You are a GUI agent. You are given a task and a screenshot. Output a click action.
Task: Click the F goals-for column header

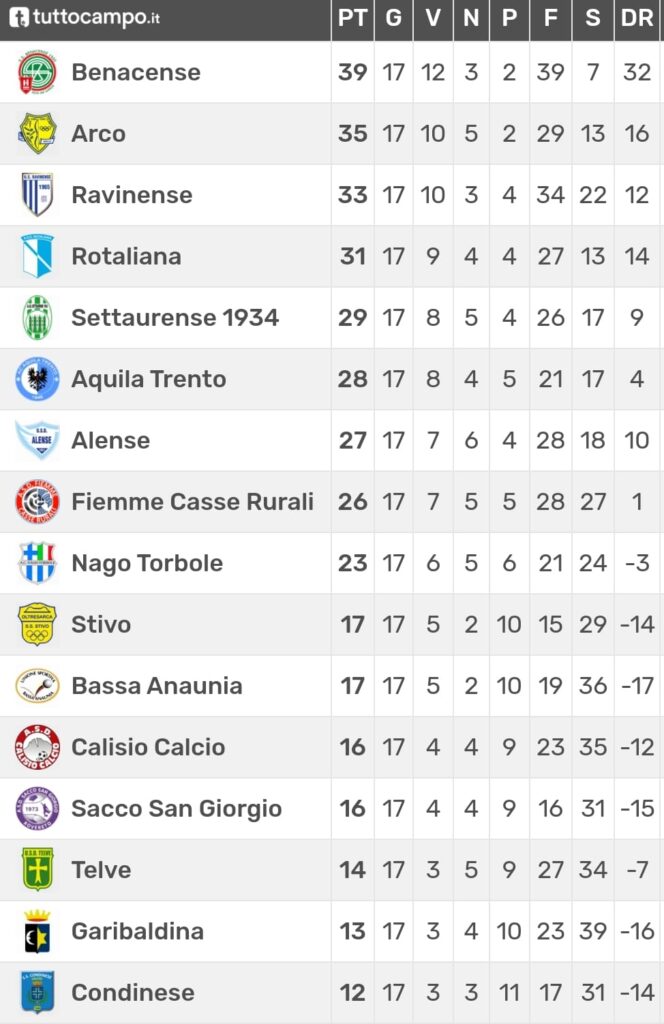point(550,18)
